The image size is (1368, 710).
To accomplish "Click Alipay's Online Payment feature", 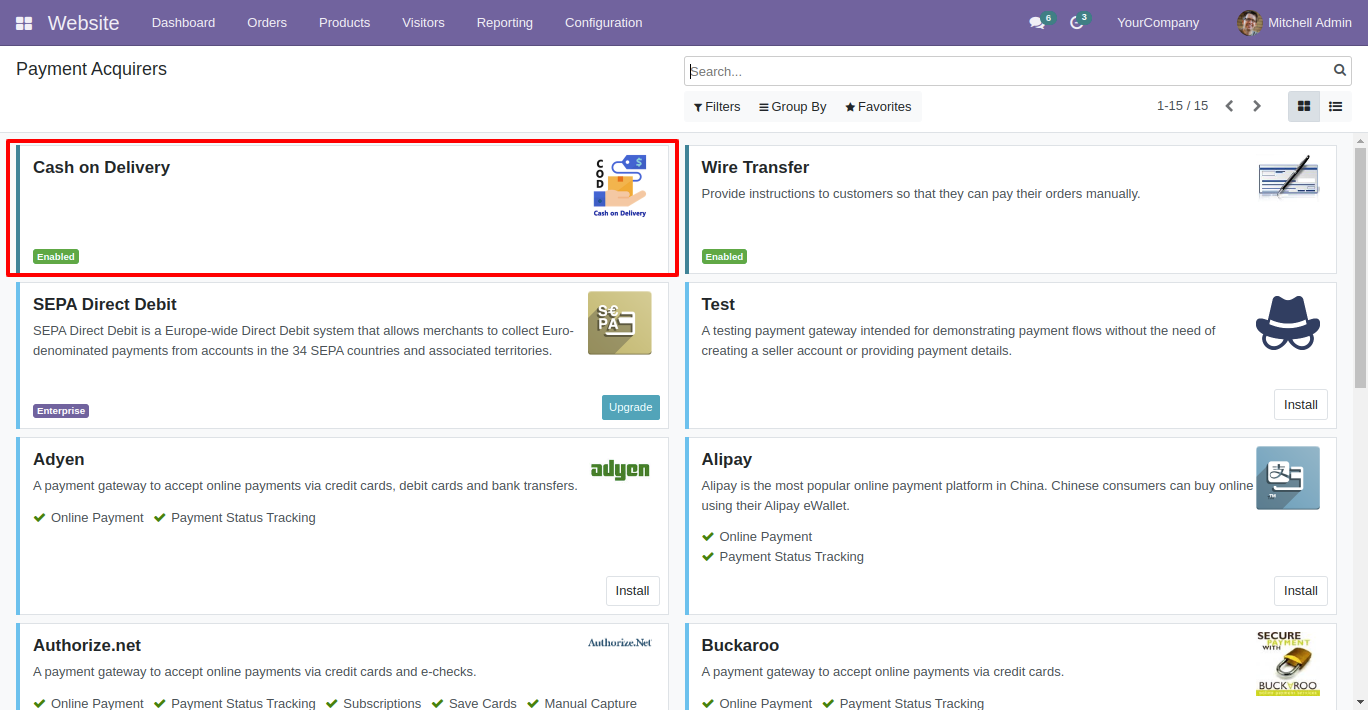I will pyautogui.click(x=756, y=537).
